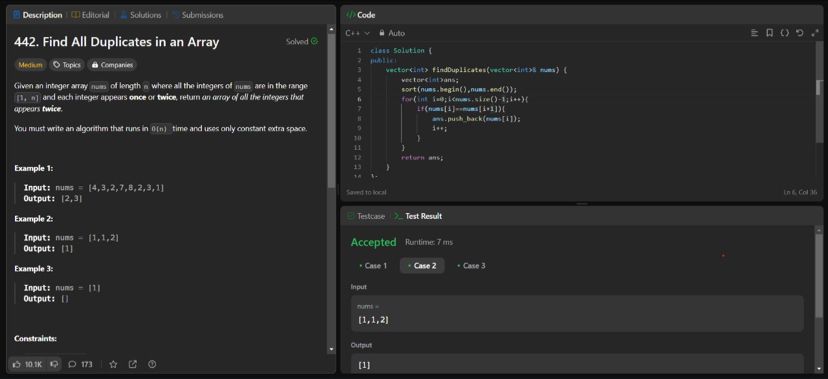Add problem to favorites with star icon

(x=113, y=364)
